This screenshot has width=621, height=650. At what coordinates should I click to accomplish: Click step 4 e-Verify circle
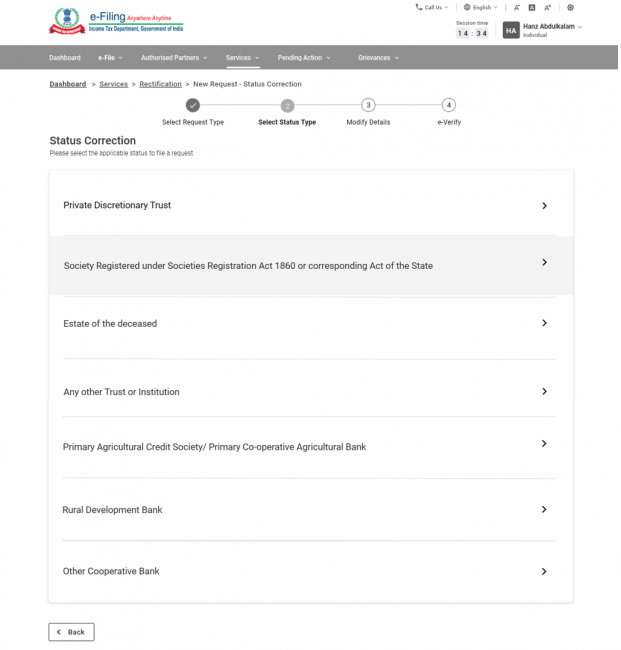pyautogui.click(x=451, y=106)
